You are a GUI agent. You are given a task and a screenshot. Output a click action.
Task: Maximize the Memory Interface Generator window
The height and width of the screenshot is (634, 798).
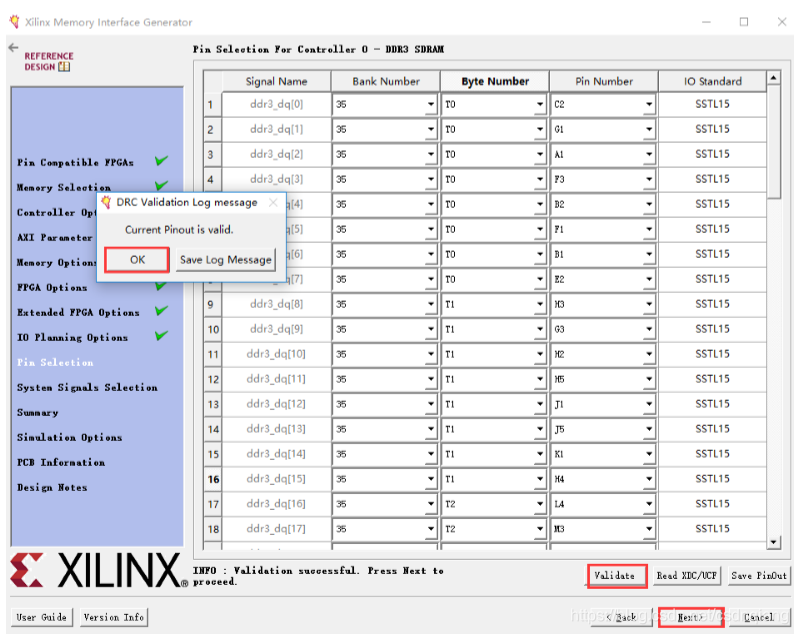(x=744, y=22)
